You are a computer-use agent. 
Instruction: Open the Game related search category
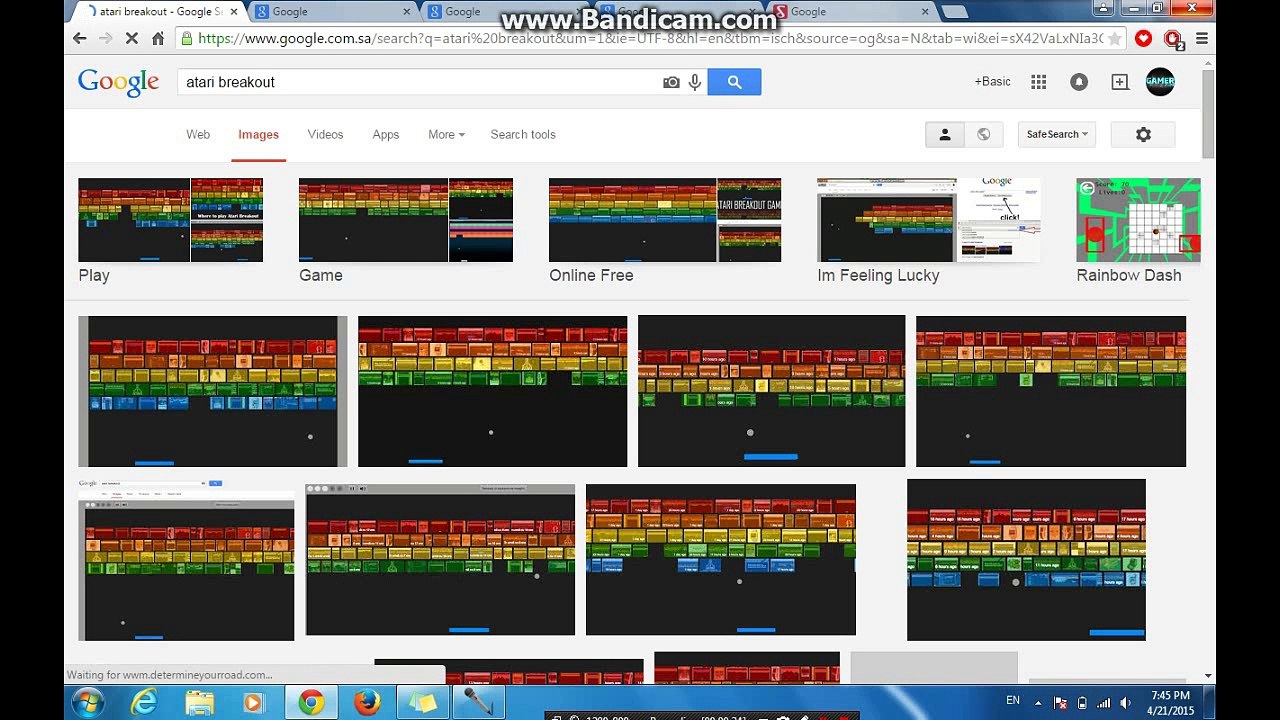[406, 231]
